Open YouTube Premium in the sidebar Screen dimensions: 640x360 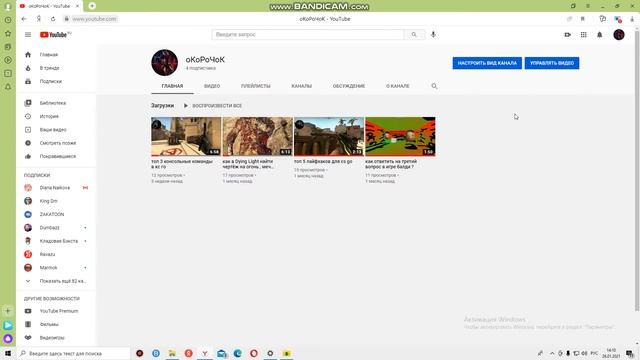(x=56, y=311)
